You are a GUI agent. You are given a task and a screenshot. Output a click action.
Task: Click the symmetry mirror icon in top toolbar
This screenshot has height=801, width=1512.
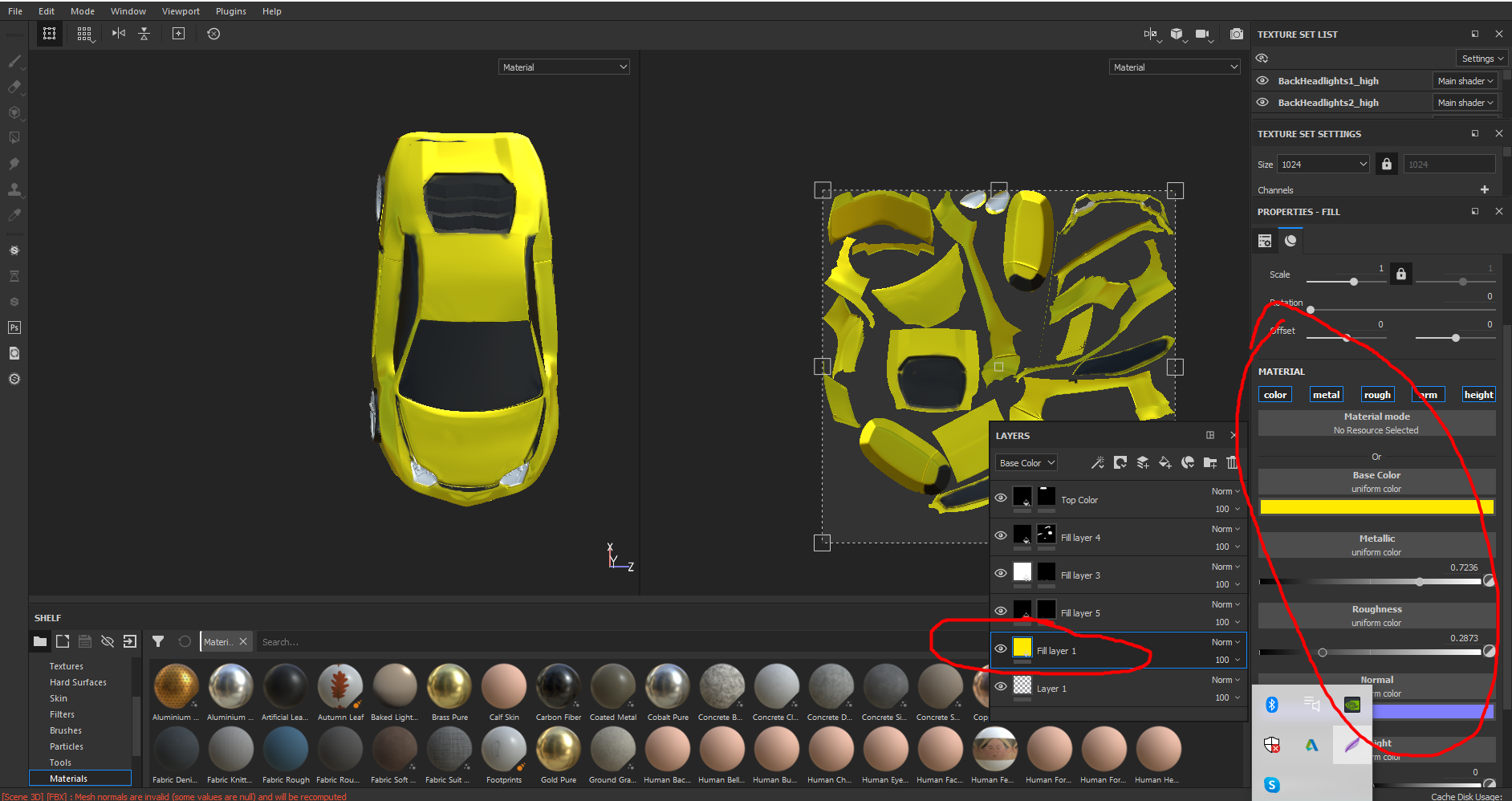pos(119,34)
